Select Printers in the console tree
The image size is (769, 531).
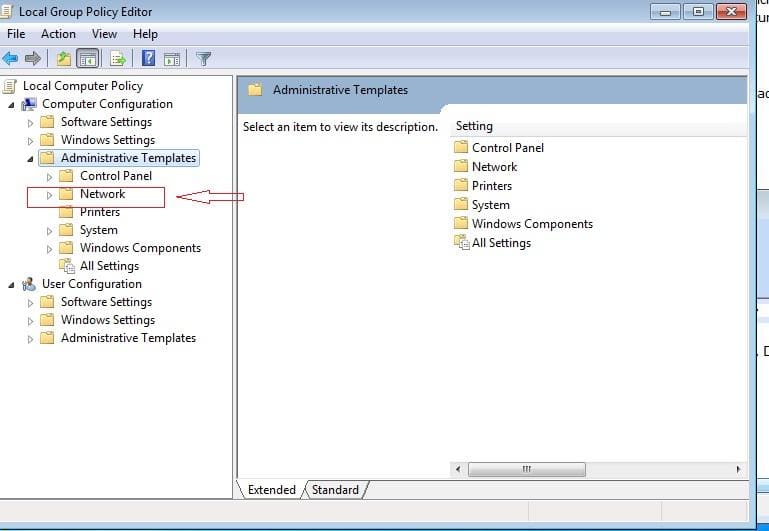(100, 212)
